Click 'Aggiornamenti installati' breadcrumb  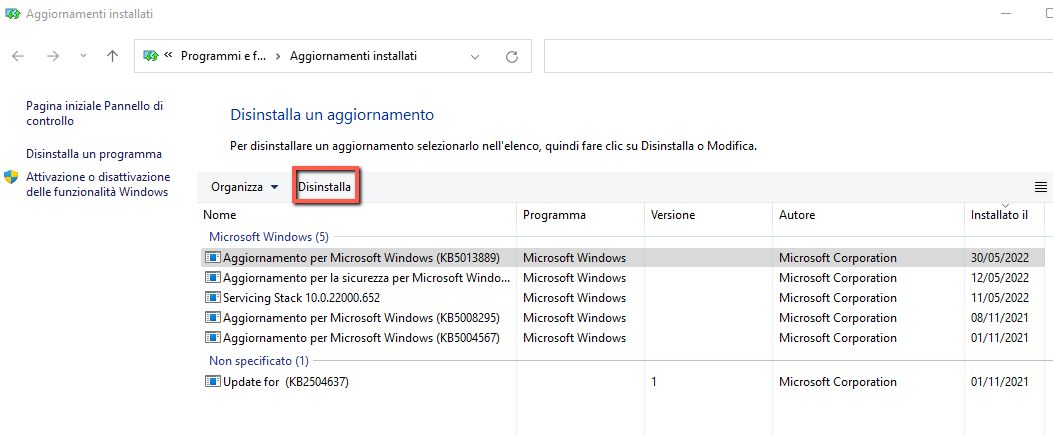tap(353, 56)
